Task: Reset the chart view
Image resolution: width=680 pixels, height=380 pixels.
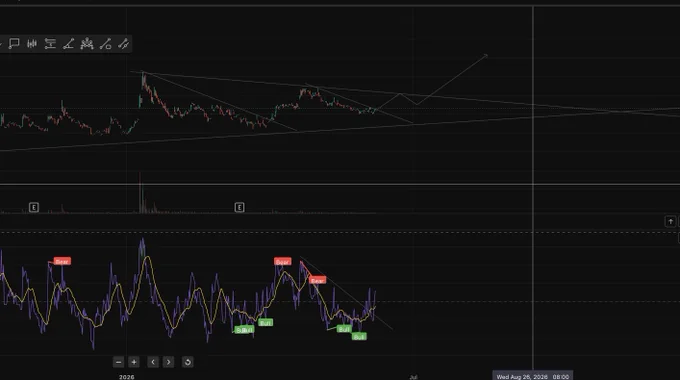Action: 188,362
